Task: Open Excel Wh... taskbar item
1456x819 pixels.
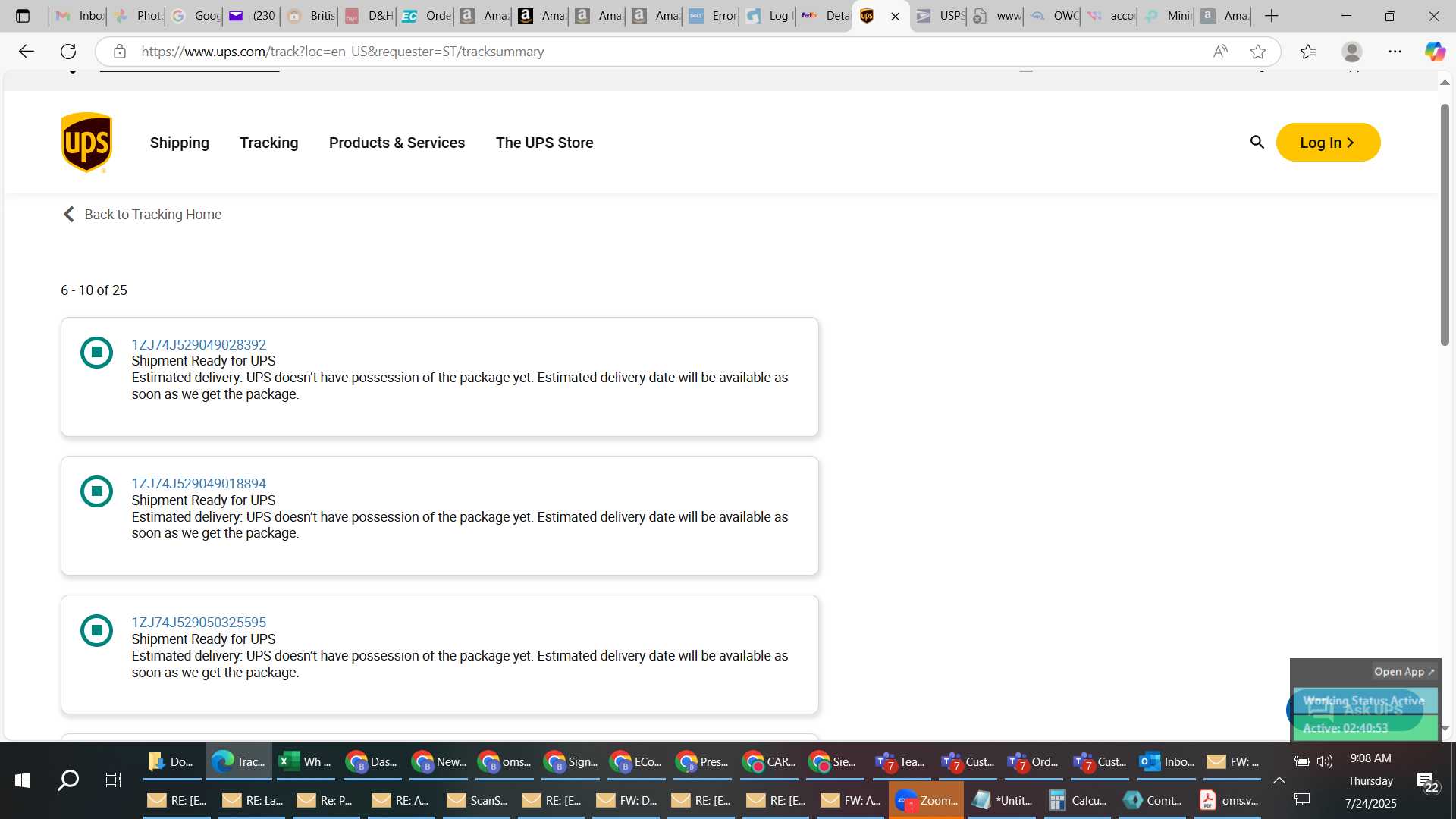Action: coord(305,761)
